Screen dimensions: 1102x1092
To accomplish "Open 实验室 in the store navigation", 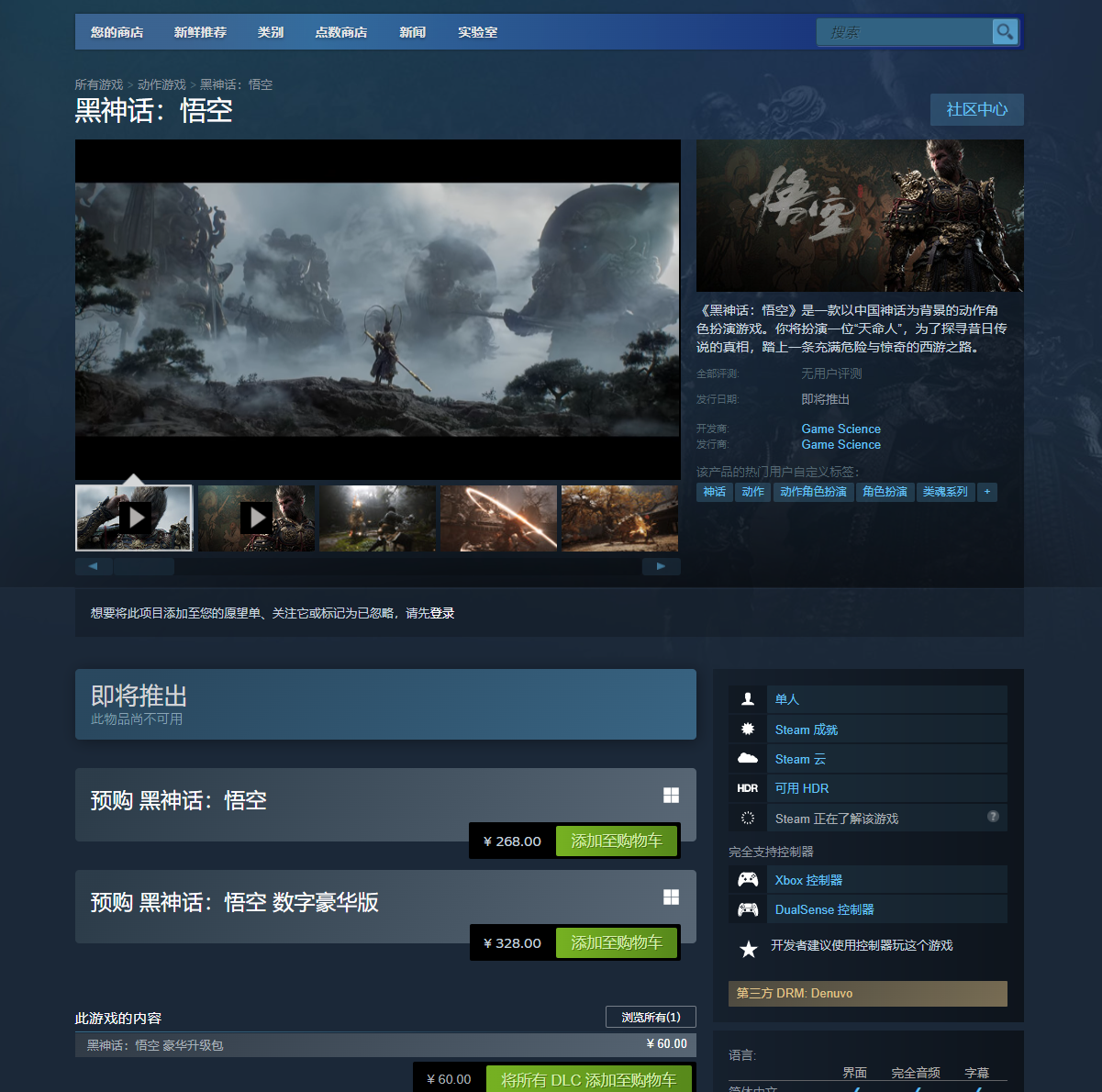I will [x=478, y=32].
